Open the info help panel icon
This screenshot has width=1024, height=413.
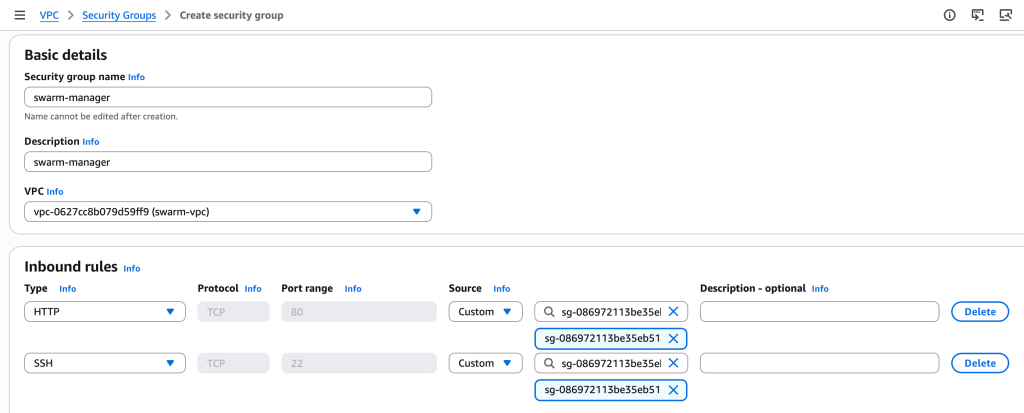(949, 15)
